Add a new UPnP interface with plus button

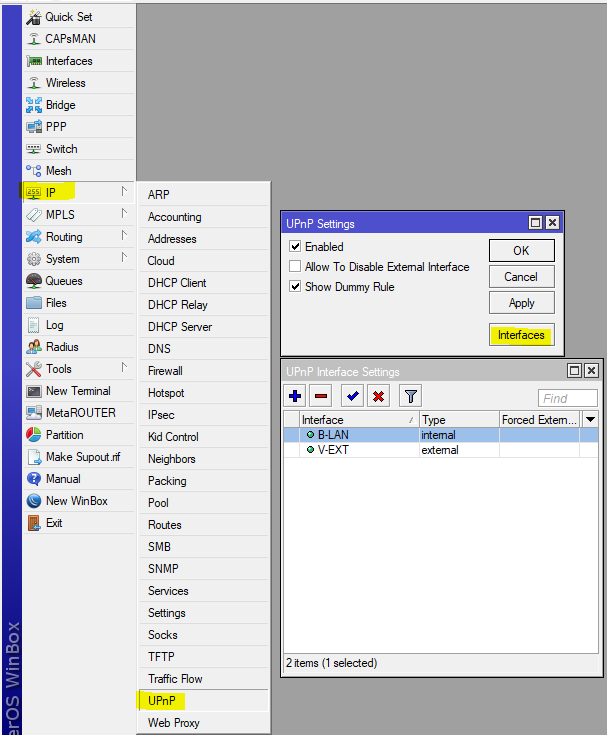click(x=295, y=397)
